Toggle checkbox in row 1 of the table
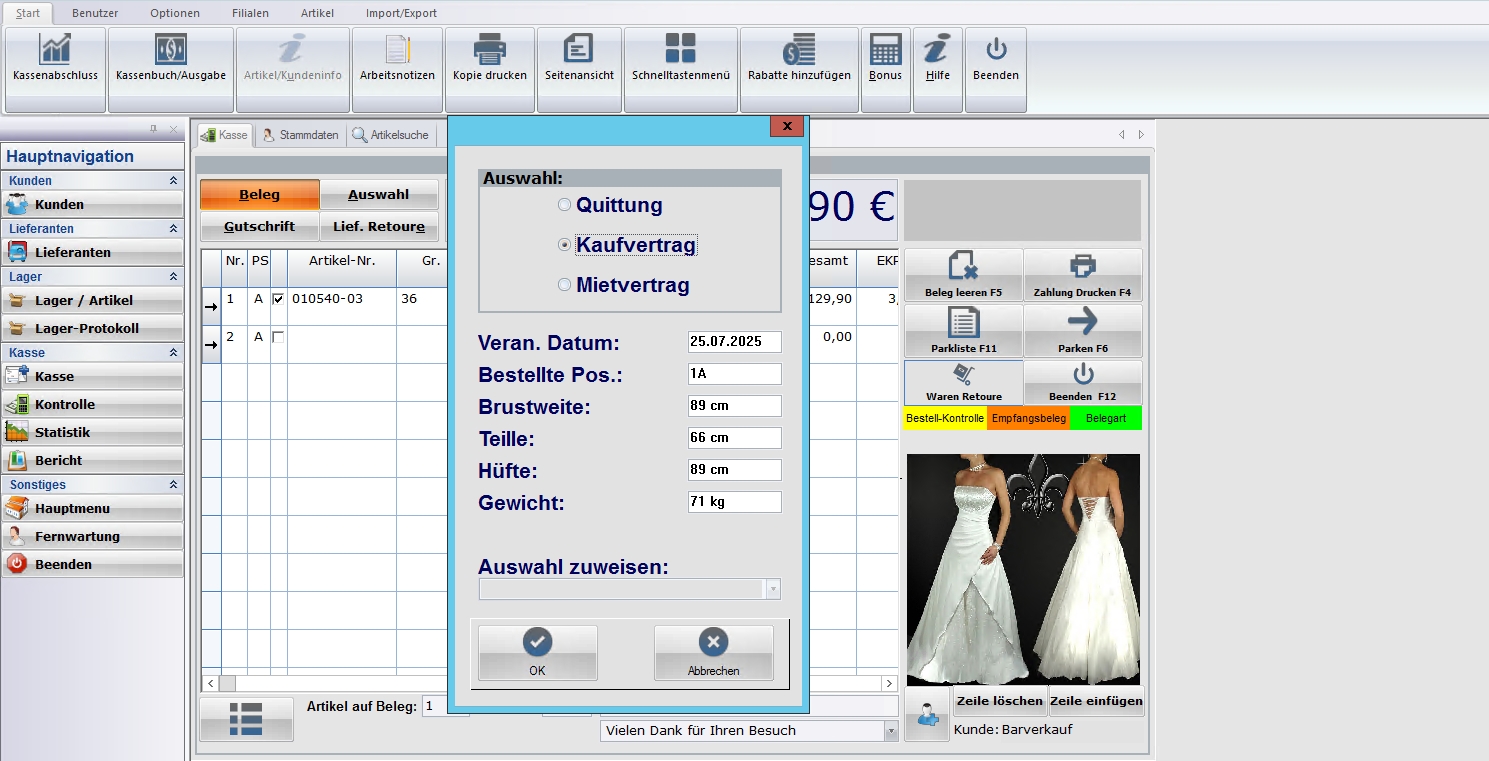 [x=278, y=299]
